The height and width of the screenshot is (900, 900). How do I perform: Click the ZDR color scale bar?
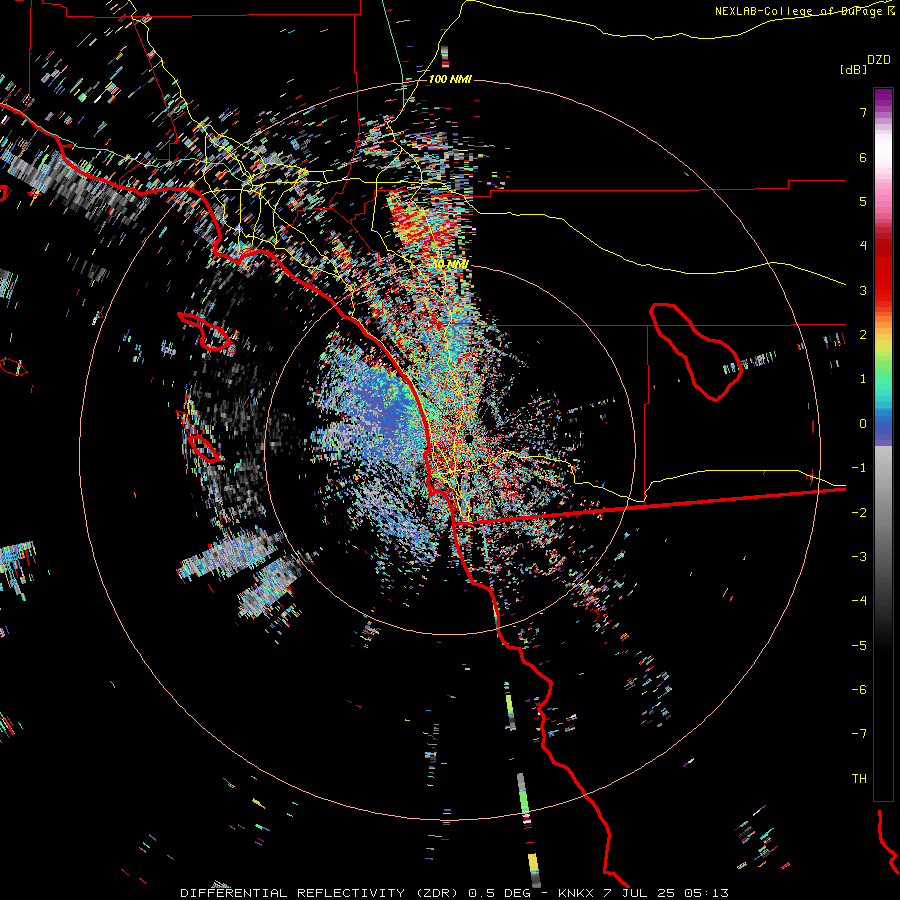pos(883,444)
